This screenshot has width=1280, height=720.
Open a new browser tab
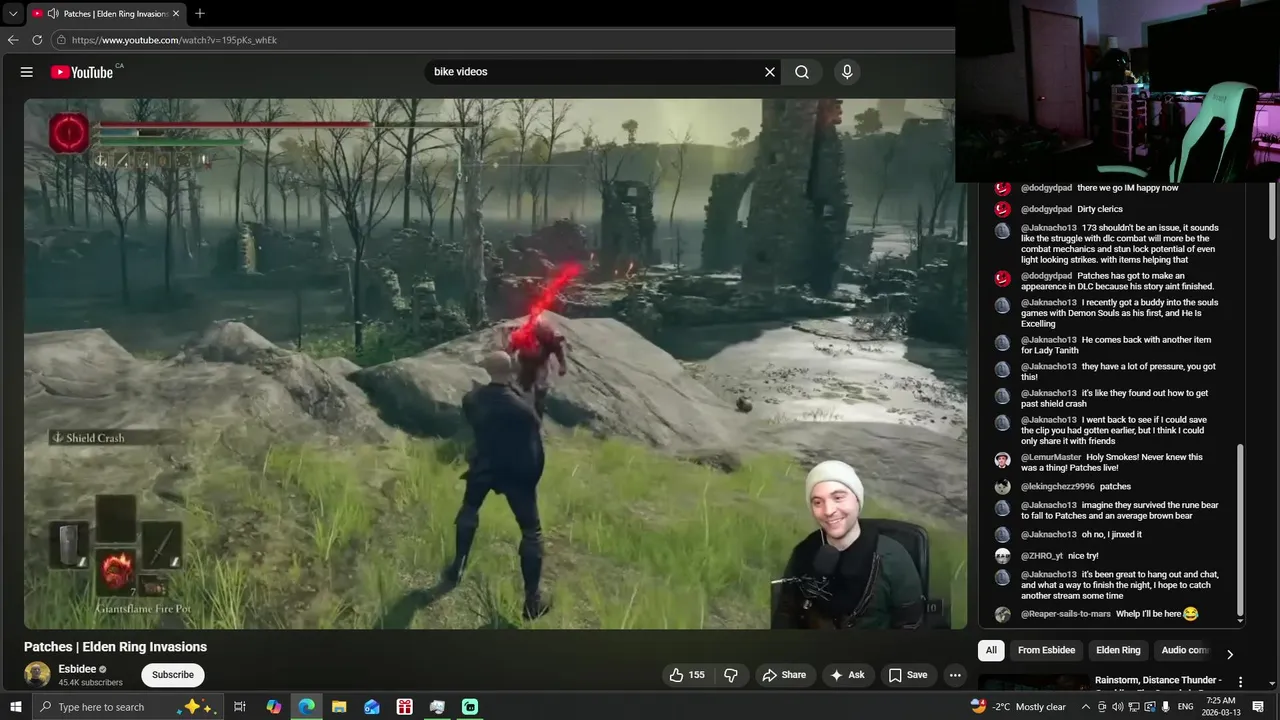[x=200, y=14]
